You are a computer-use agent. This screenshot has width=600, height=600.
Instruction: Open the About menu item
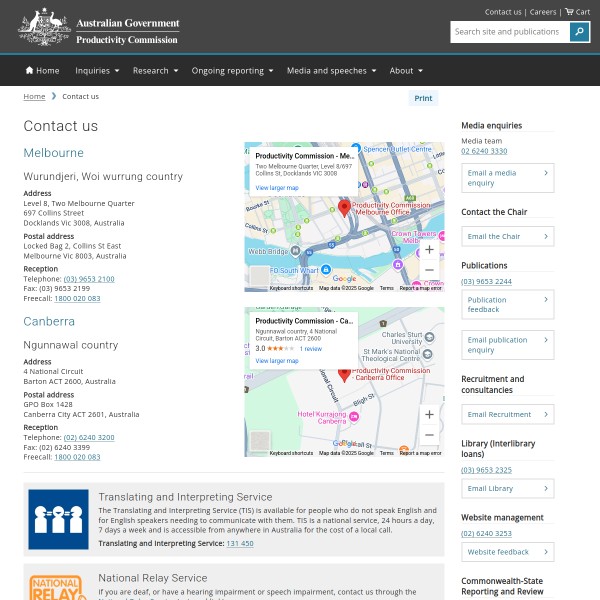pos(405,71)
